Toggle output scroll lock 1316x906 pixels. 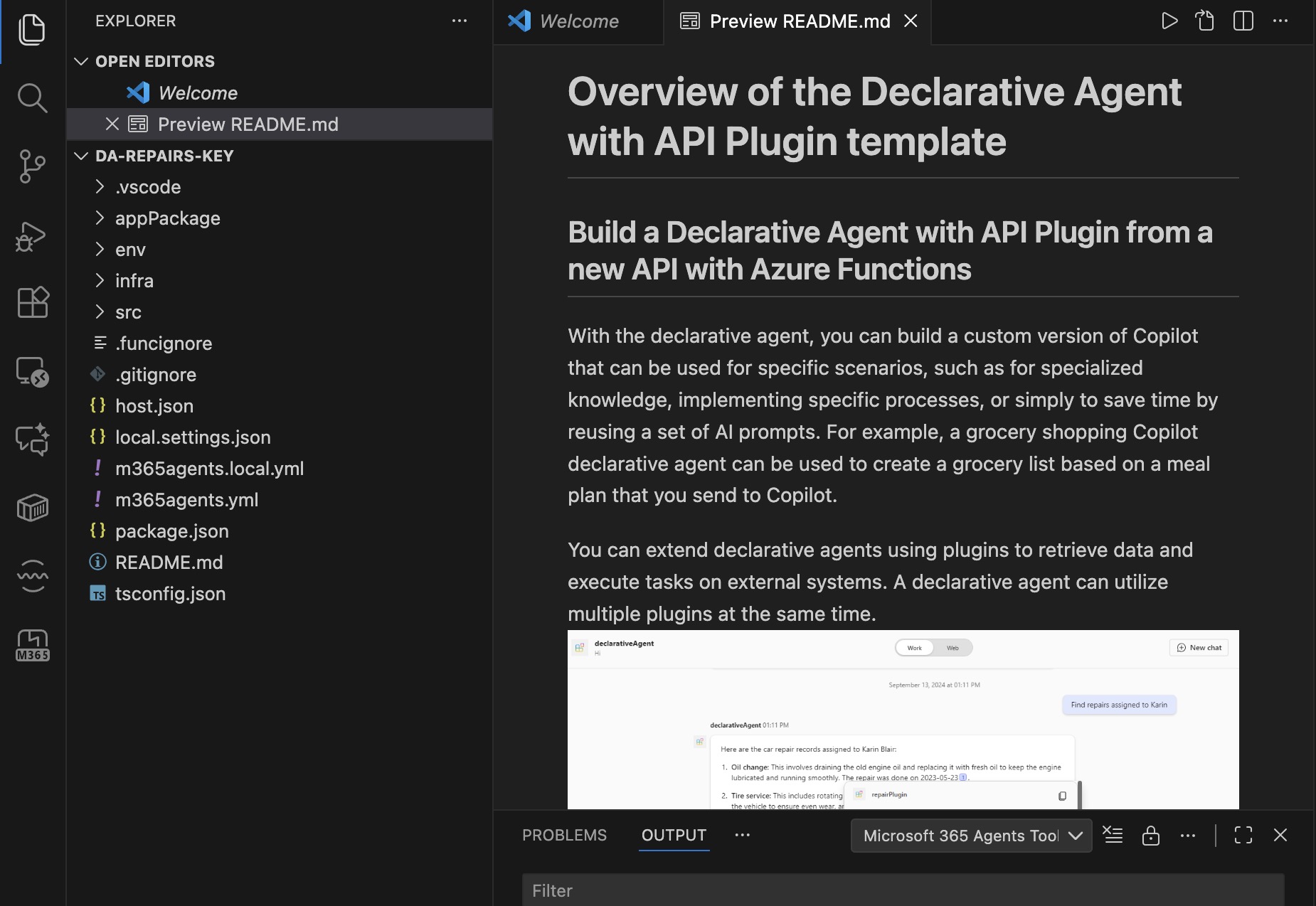(x=1150, y=835)
